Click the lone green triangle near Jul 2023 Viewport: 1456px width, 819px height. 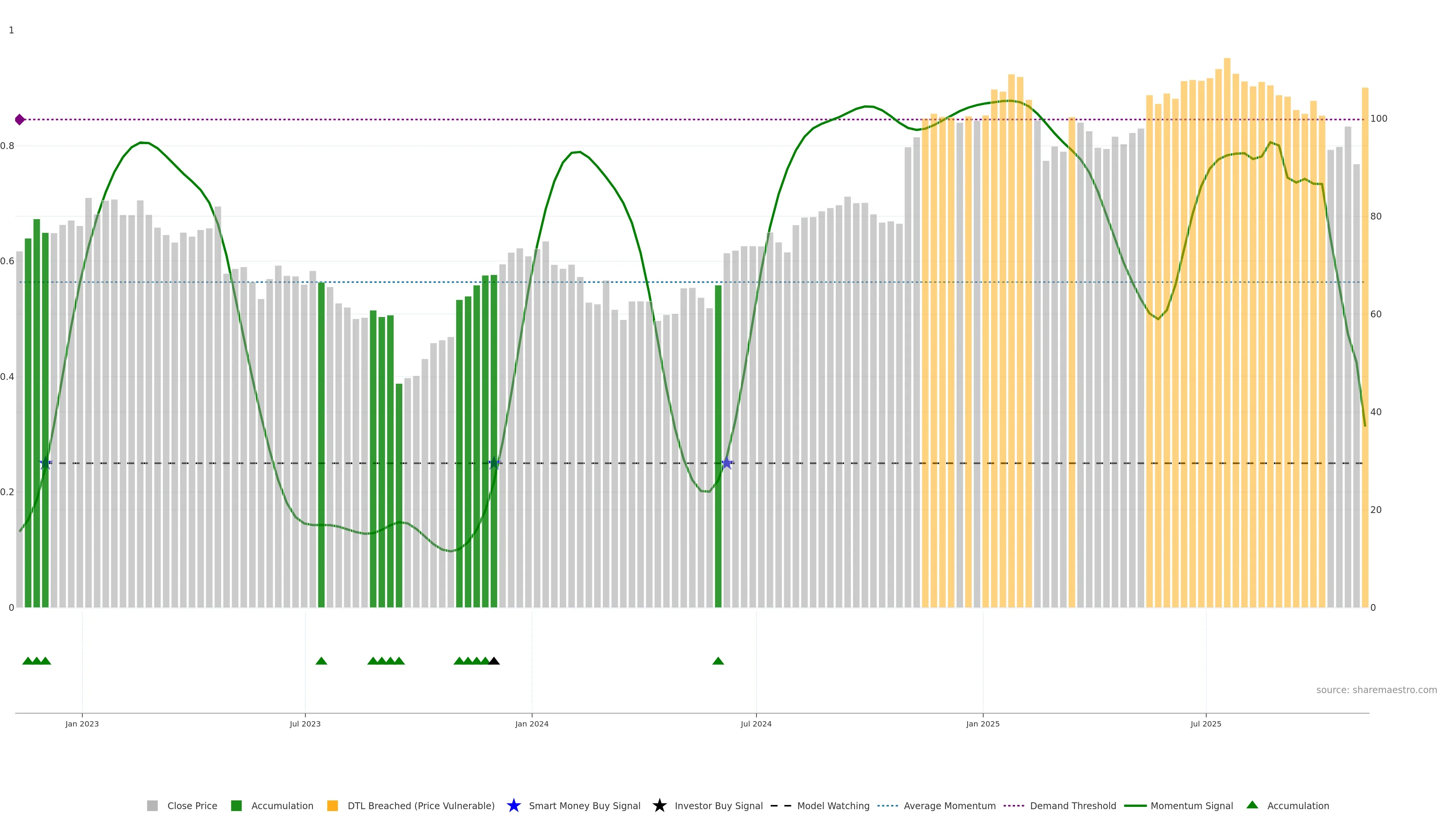(x=321, y=661)
